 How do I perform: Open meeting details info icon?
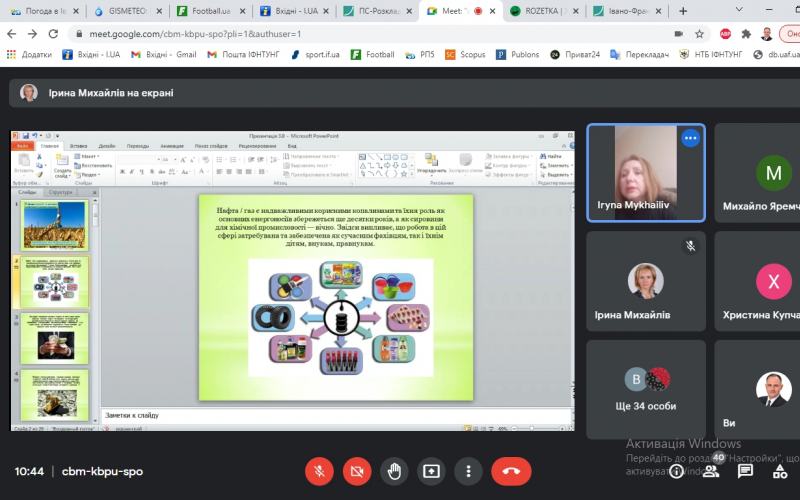click(676, 471)
